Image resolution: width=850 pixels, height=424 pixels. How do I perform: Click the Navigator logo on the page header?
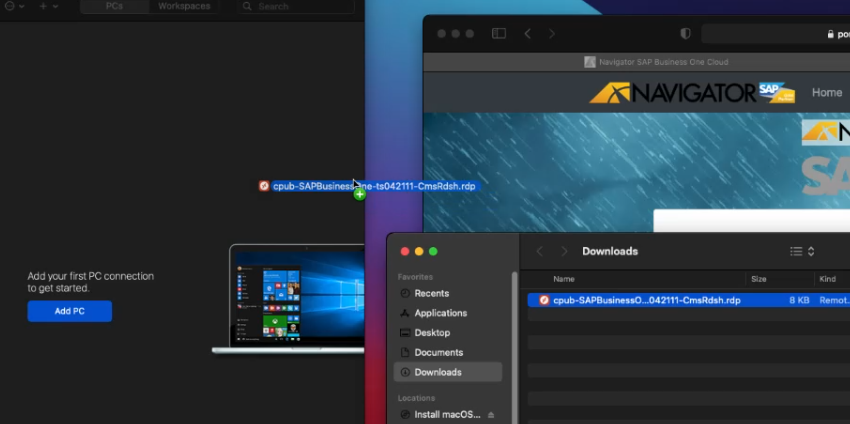[x=692, y=93]
